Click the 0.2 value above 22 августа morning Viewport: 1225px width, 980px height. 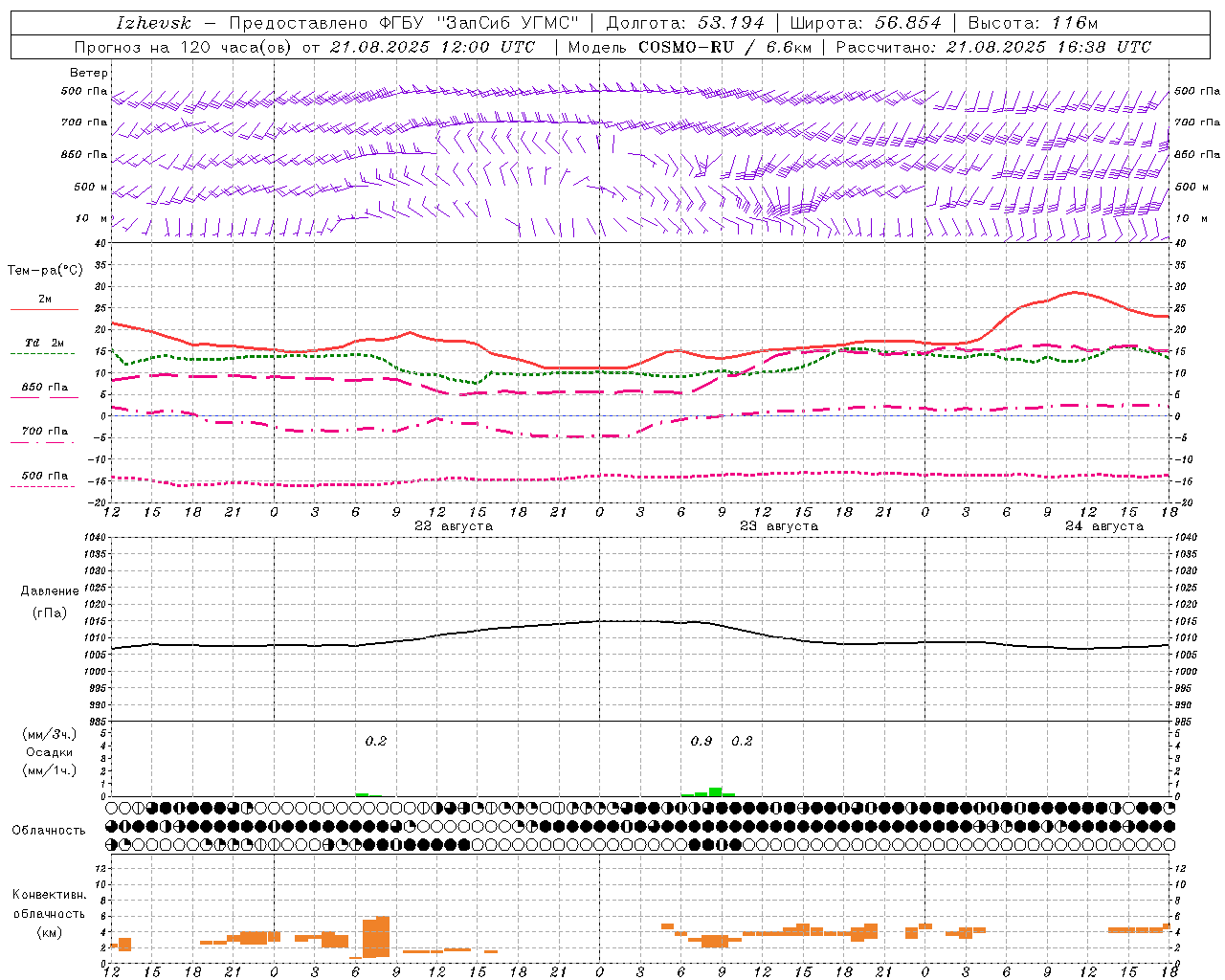click(376, 741)
